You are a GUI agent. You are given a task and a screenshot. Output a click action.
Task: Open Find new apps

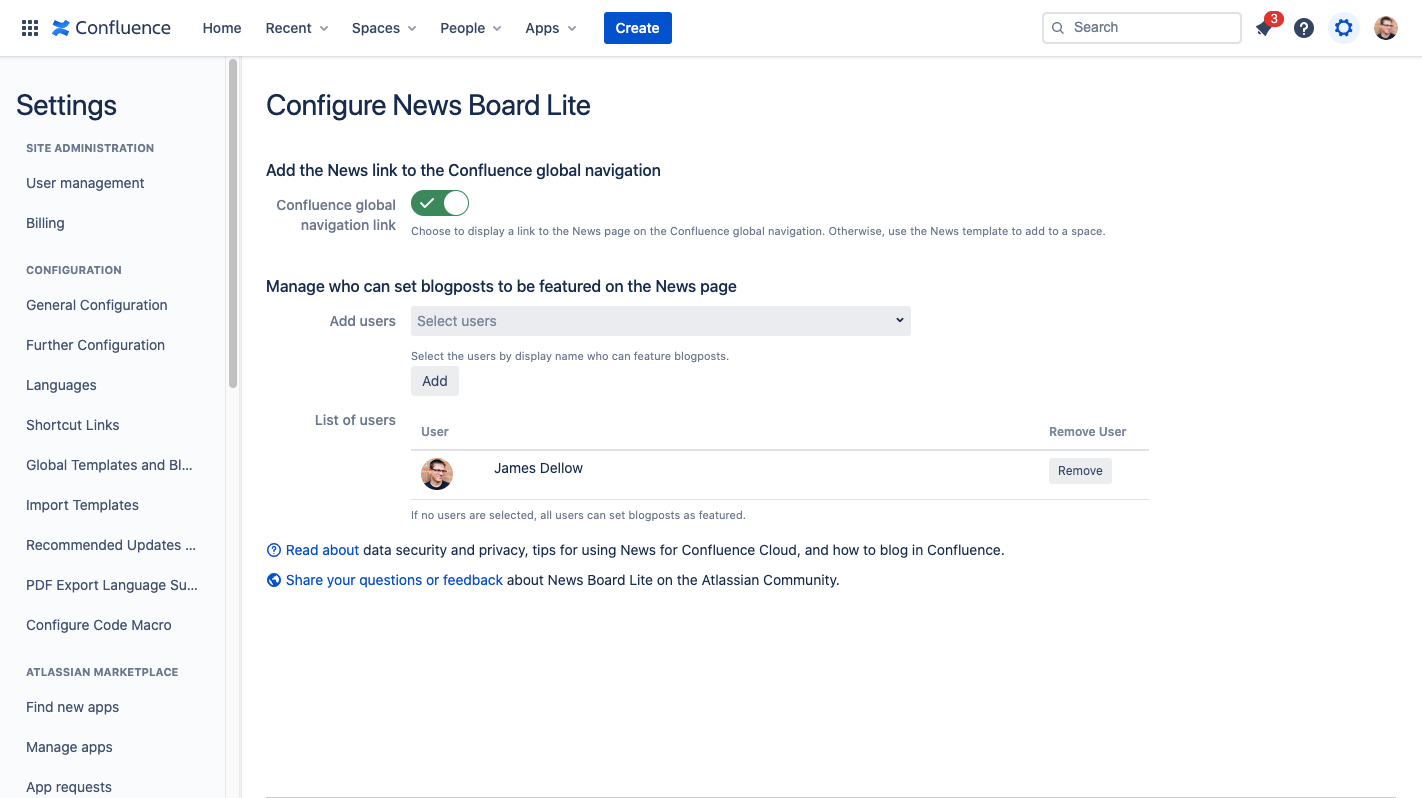[x=72, y=707]
